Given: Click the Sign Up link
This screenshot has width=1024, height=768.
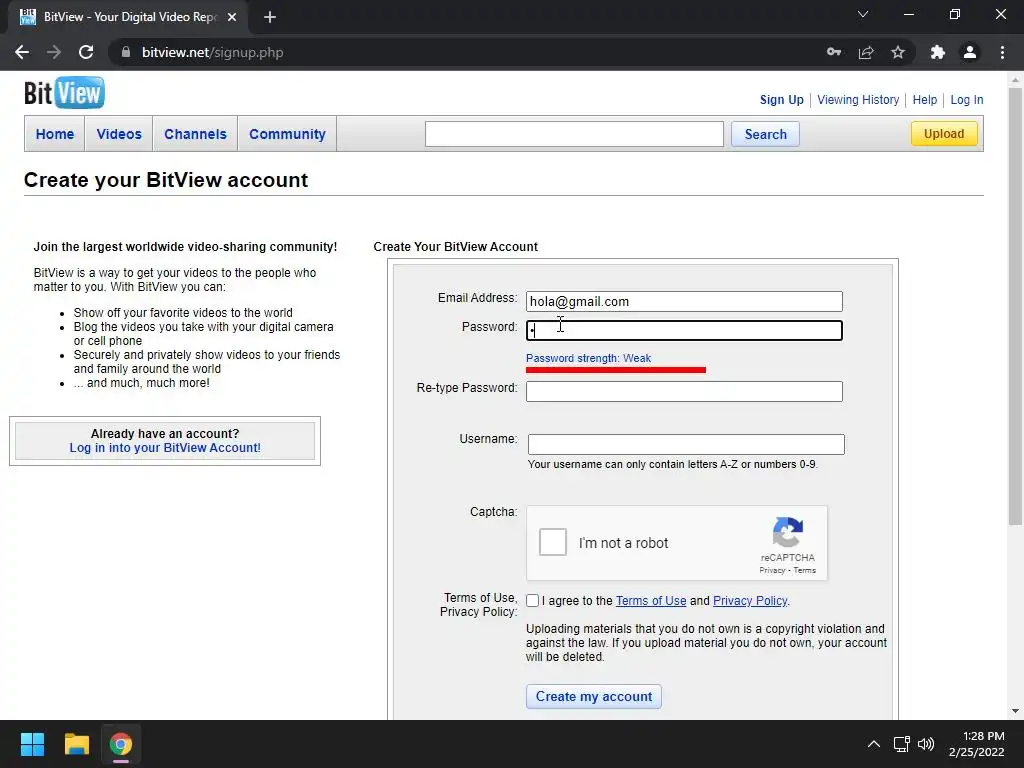Looking at the screenshot, I should [781, 100].
